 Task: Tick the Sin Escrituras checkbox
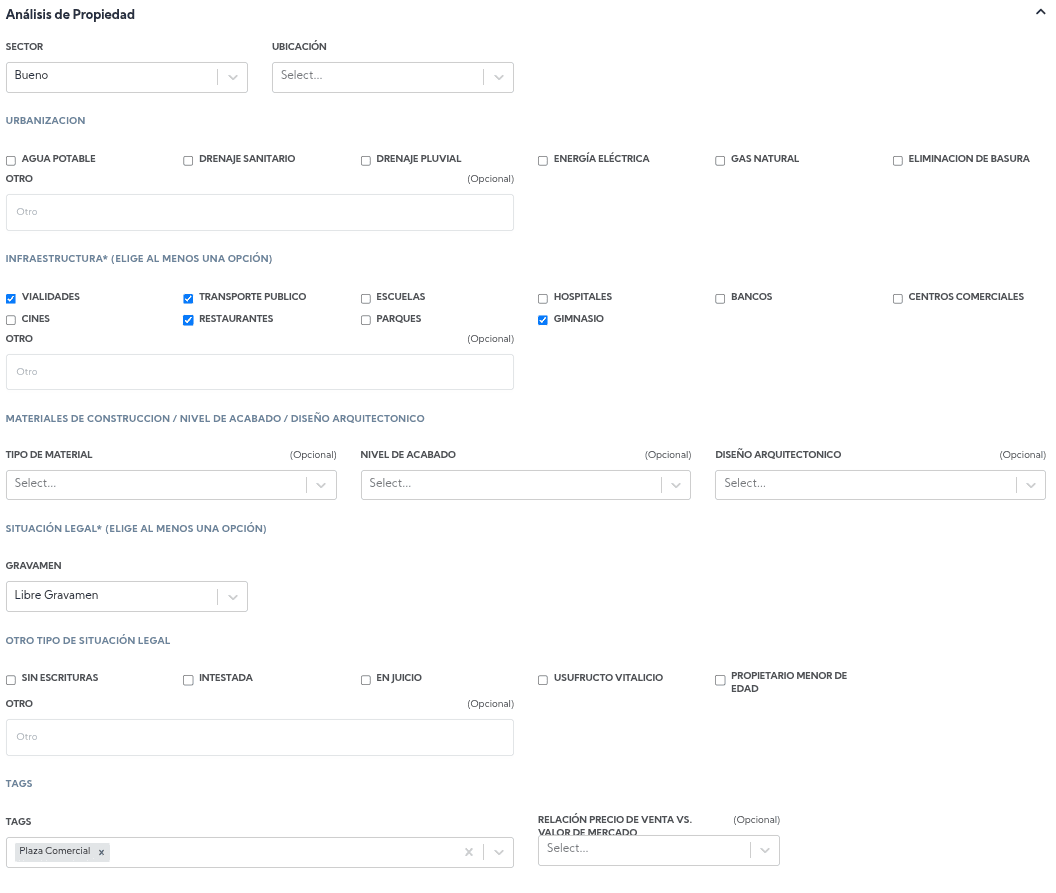[11, 680]
